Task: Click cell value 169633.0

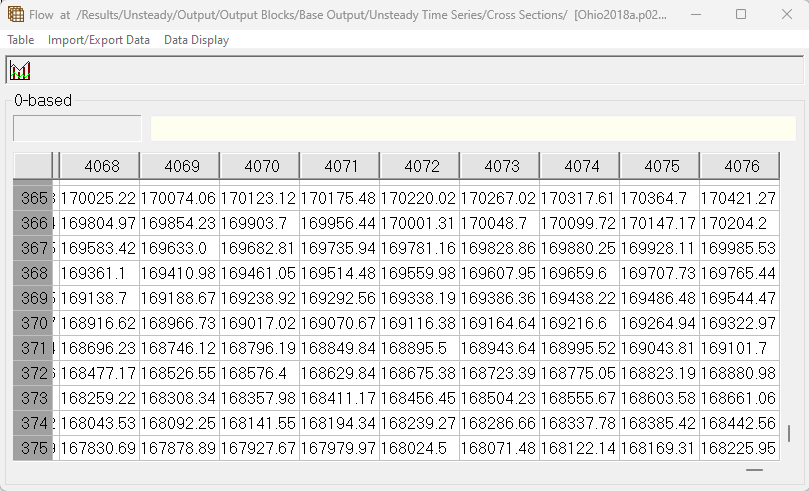Action: point(178,248)
